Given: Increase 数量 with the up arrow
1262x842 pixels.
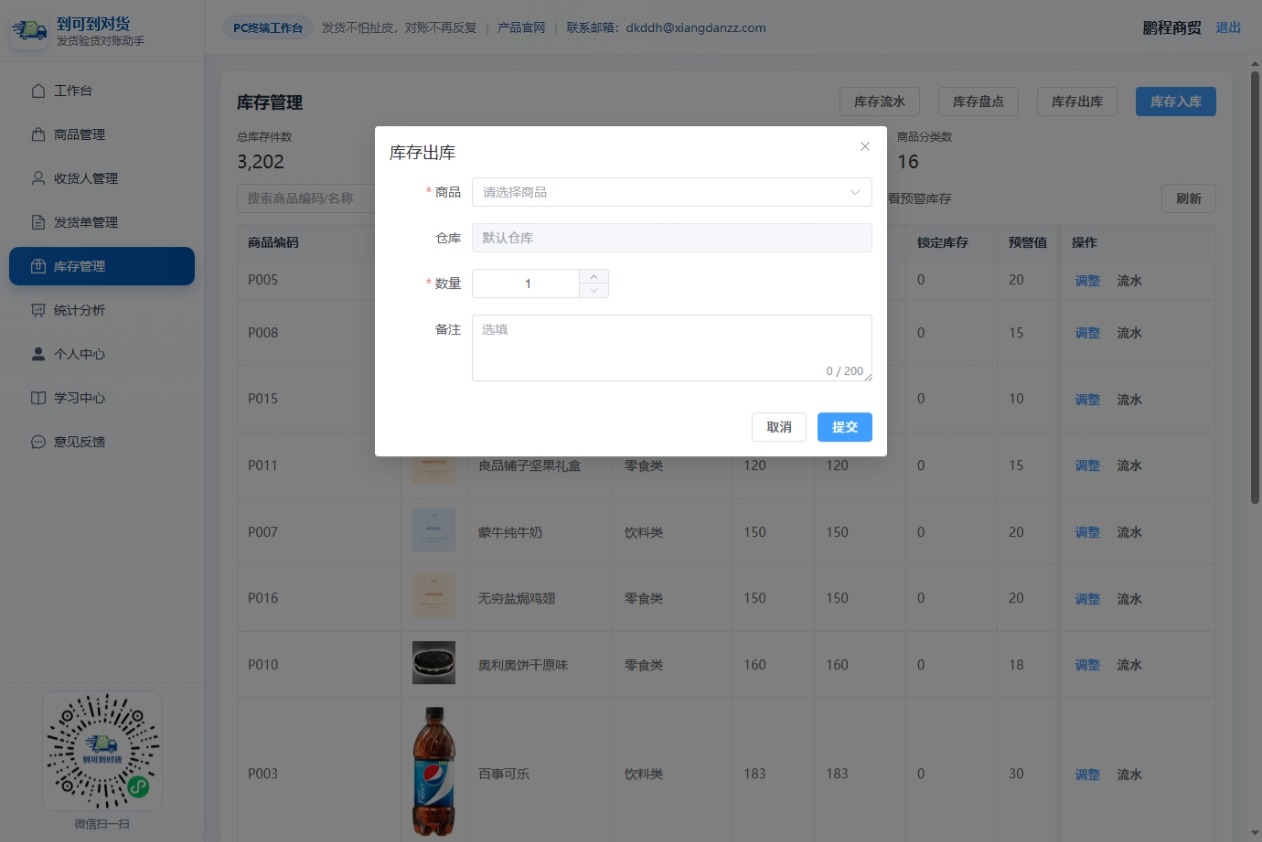Looking at the screenshot, I should coord(594,277).
